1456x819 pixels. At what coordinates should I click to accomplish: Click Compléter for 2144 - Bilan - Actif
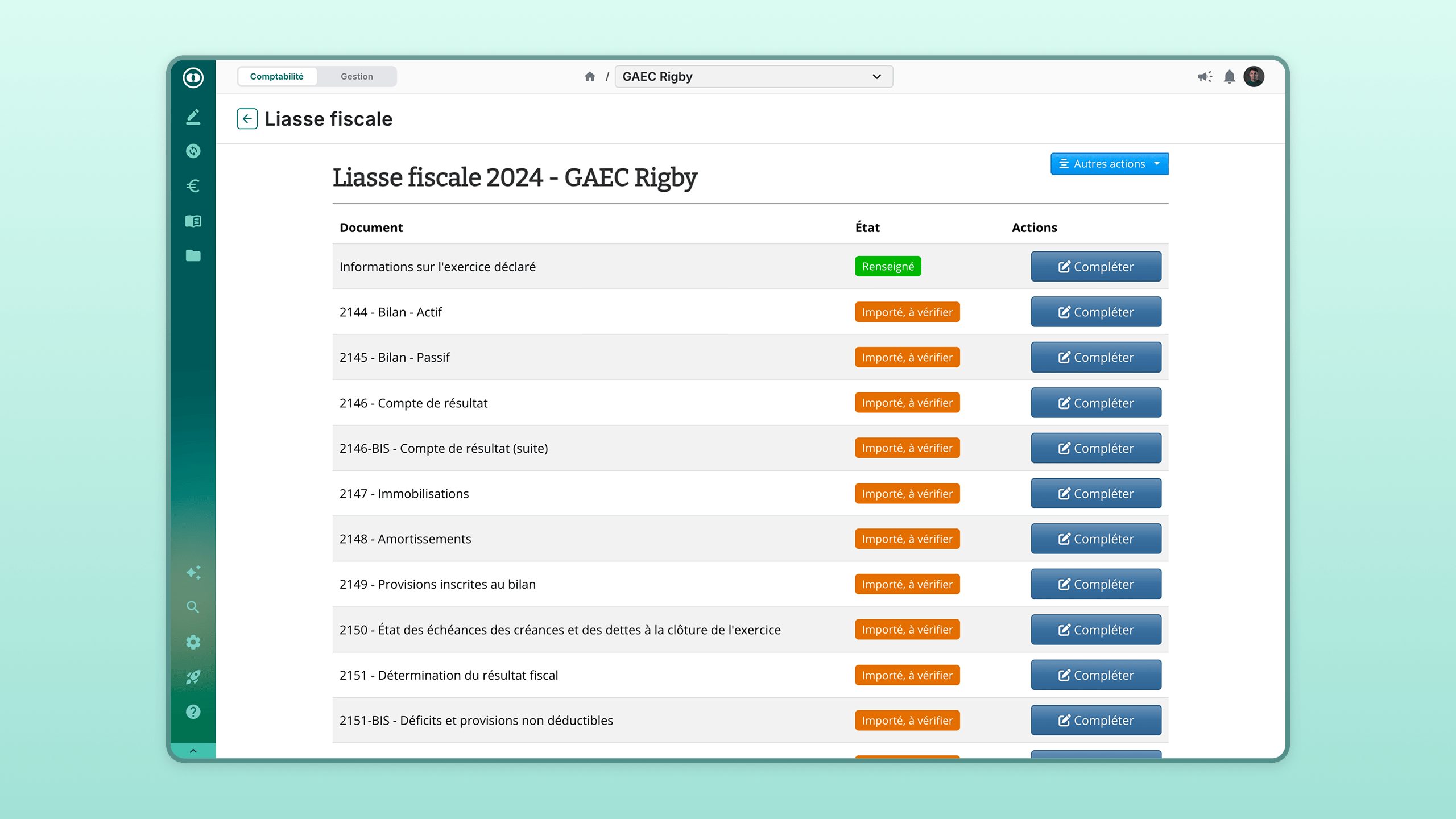pyautogui.click(x=1095, y=312)
